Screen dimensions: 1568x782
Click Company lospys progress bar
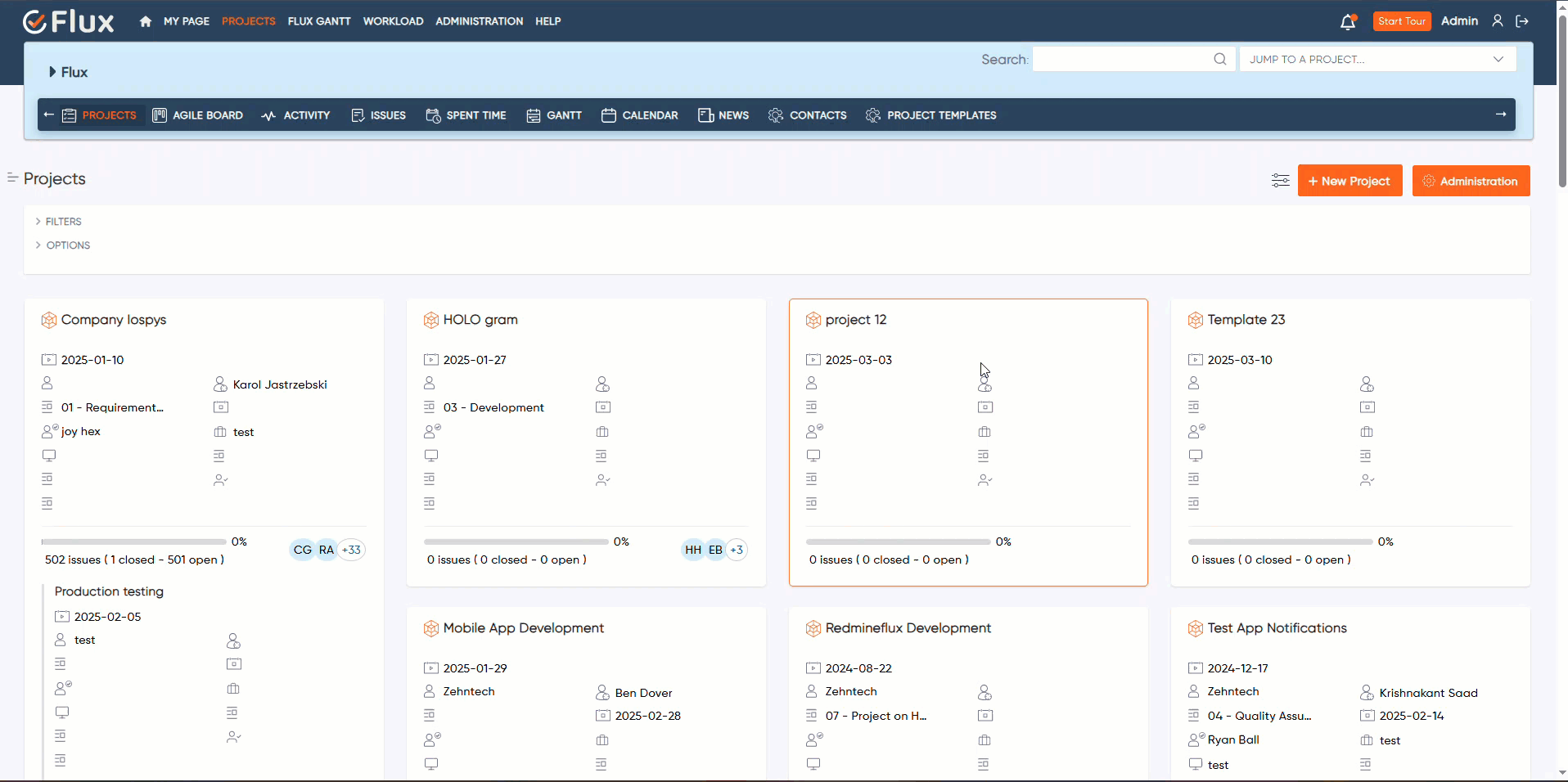(134, 542)
